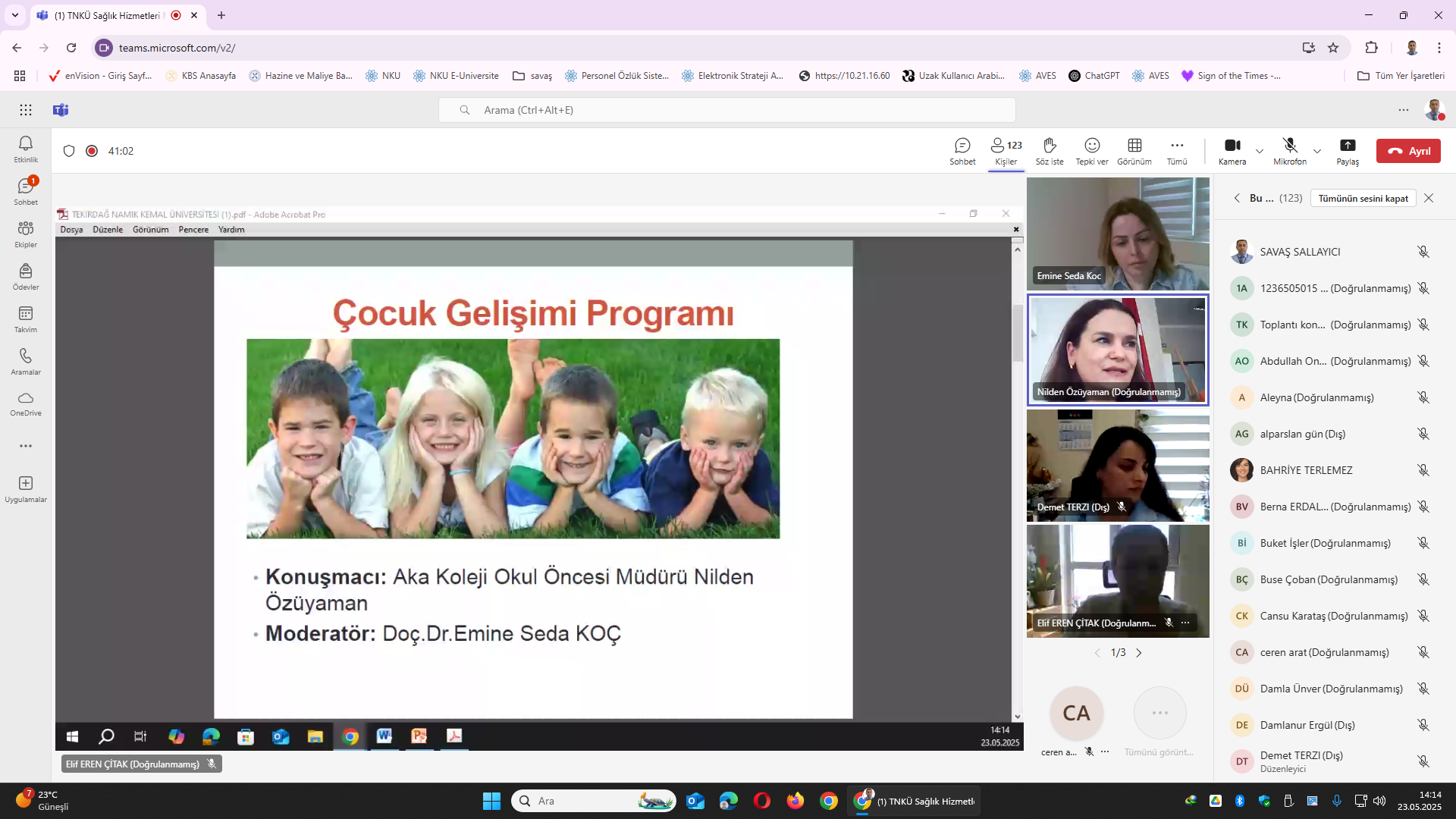The image size is (1456, 819).
Task: Open the Etkinlik activity bell icon
Action: point(26,149)
